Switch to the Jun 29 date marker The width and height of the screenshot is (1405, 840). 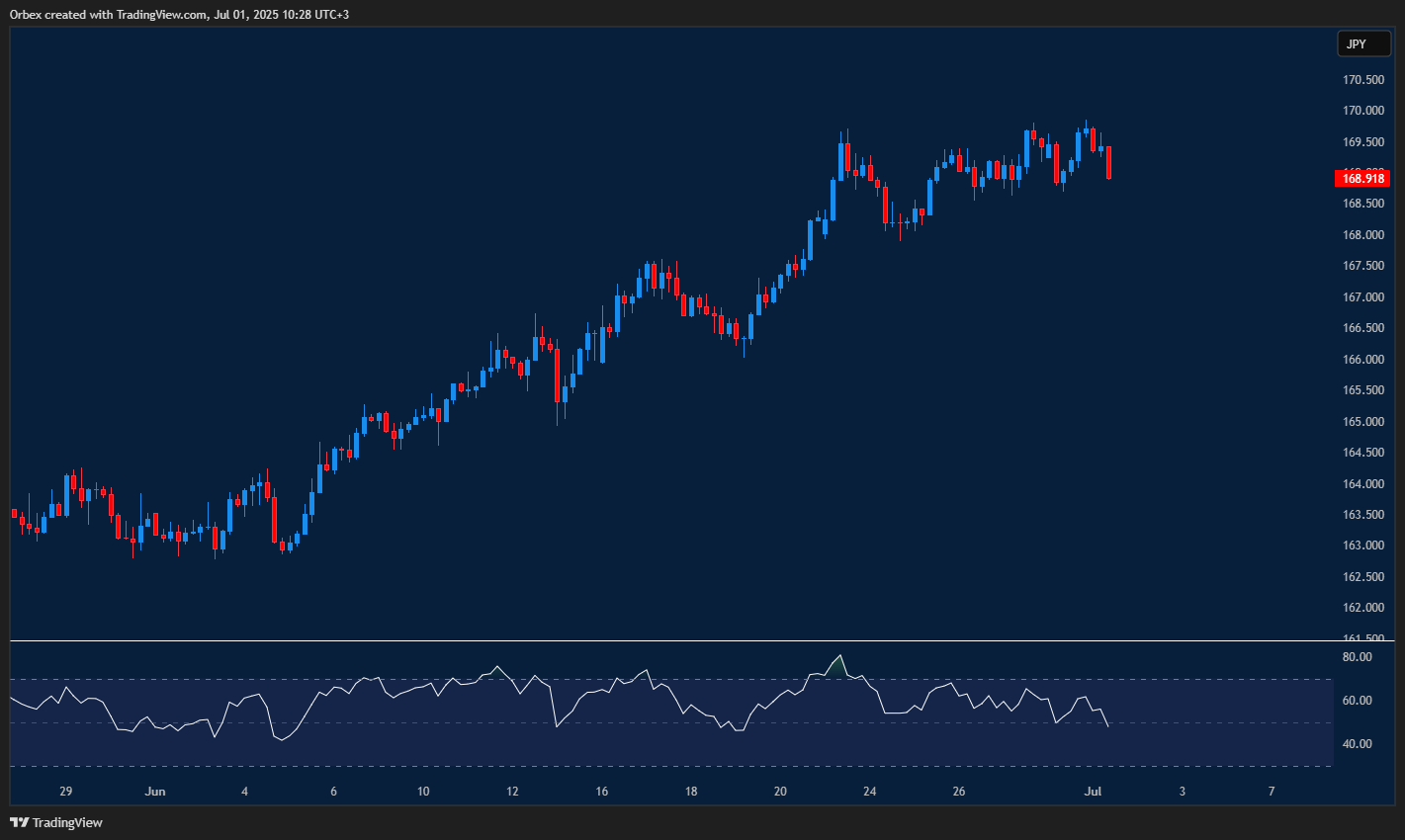tap(65, 791)
